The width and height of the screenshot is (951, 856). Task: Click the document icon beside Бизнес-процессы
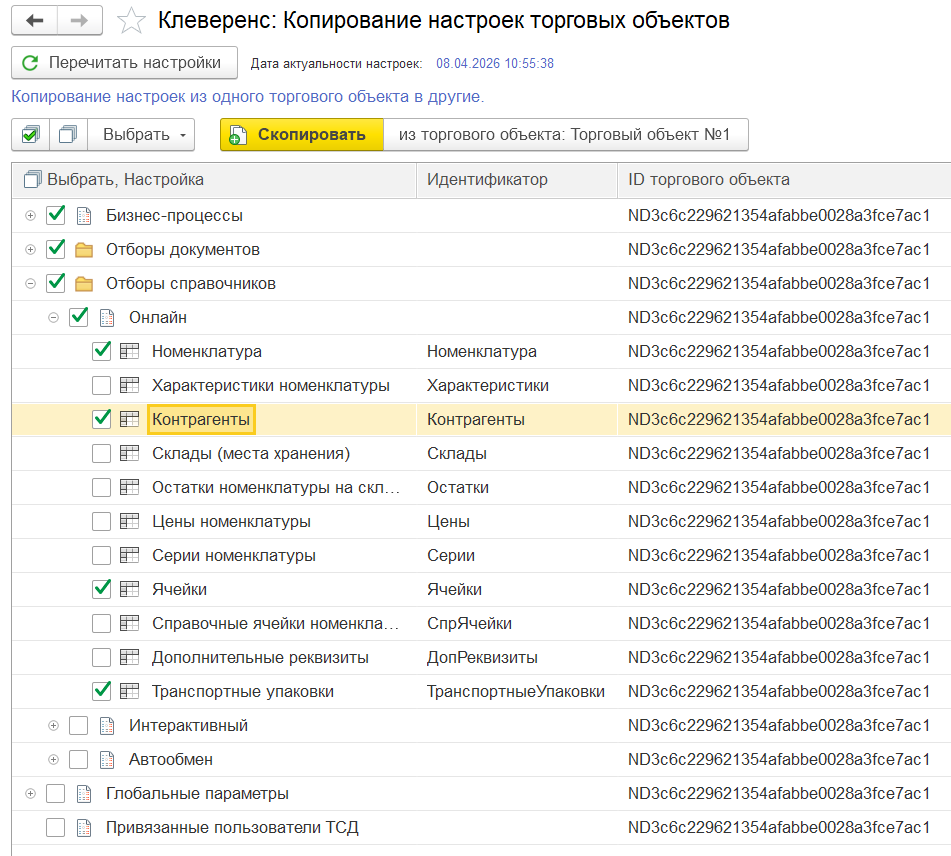84,215
